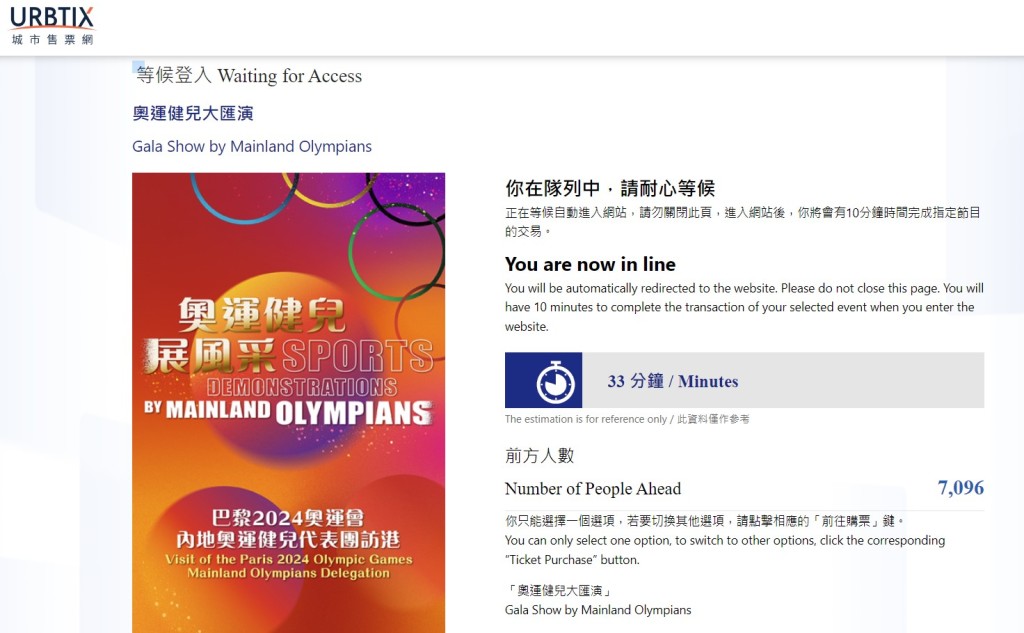1024x633 pixels.
Task: Click the URBTIX logo
Action: pyautogui.click(x=52, y=25)
